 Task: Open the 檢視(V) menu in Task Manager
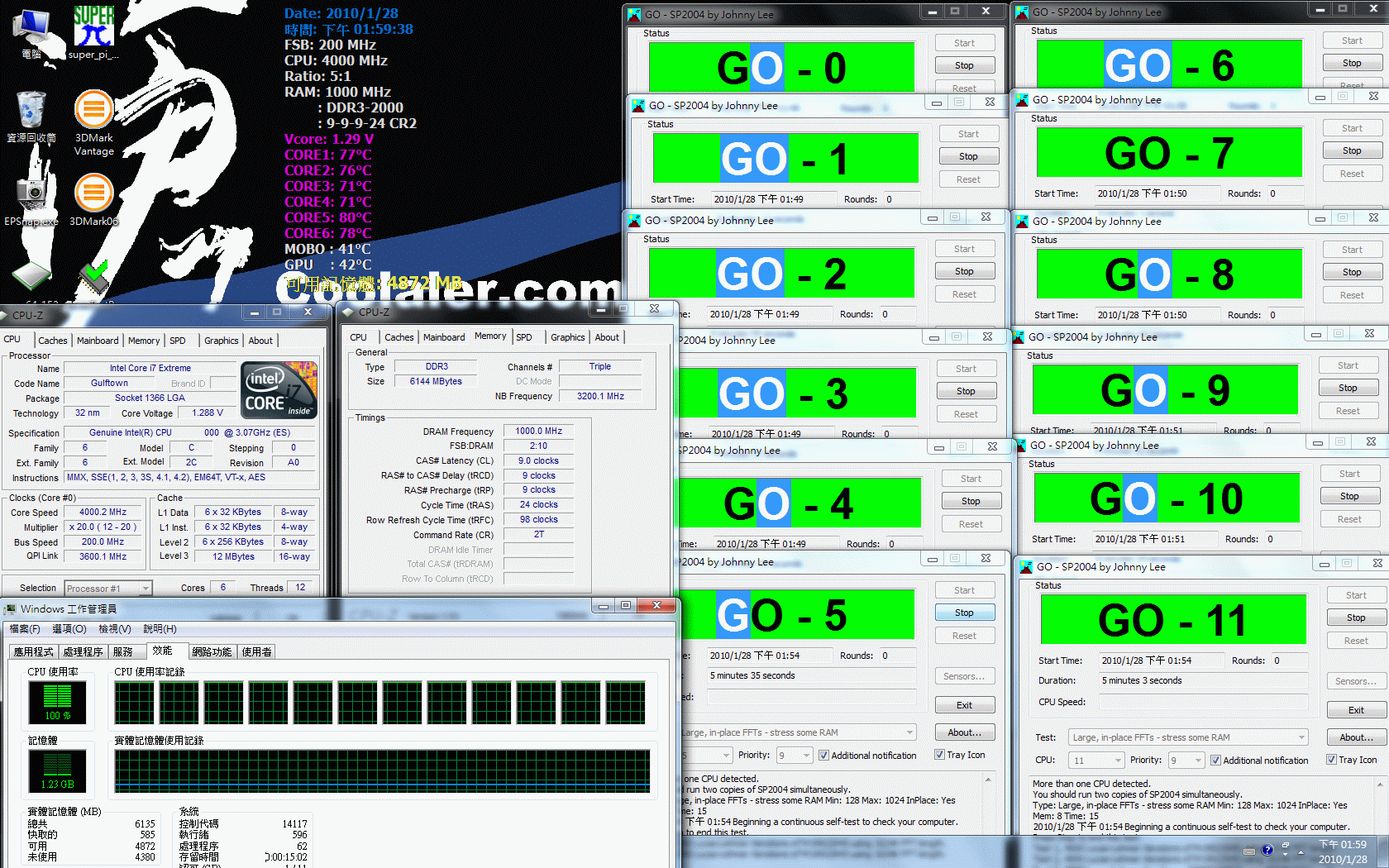114,629
